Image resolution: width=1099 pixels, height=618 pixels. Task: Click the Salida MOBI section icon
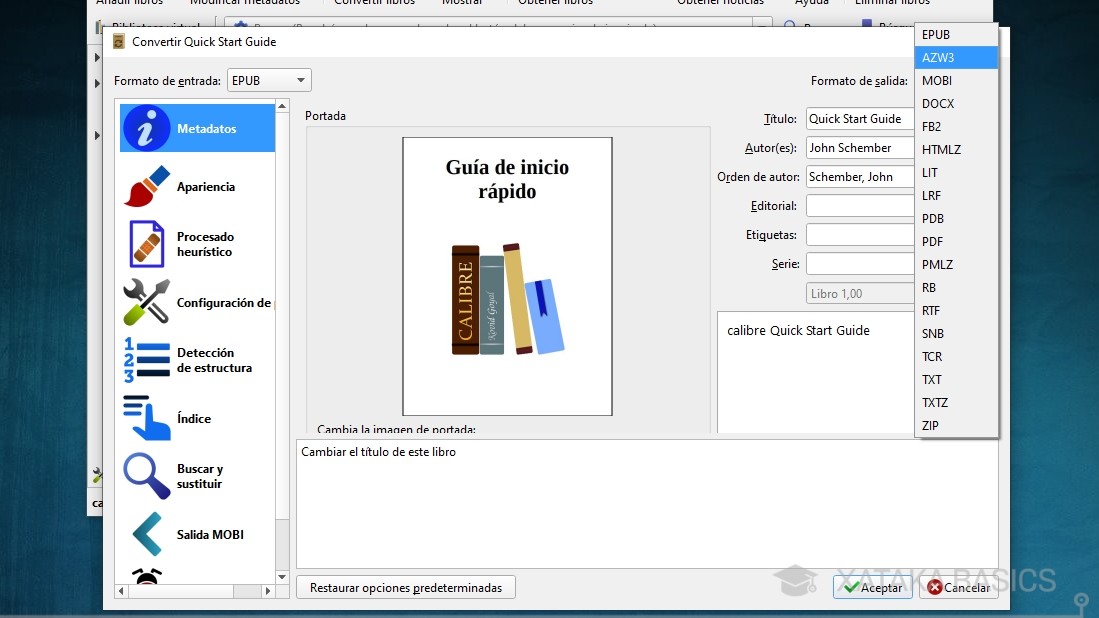tap(146, 534)
